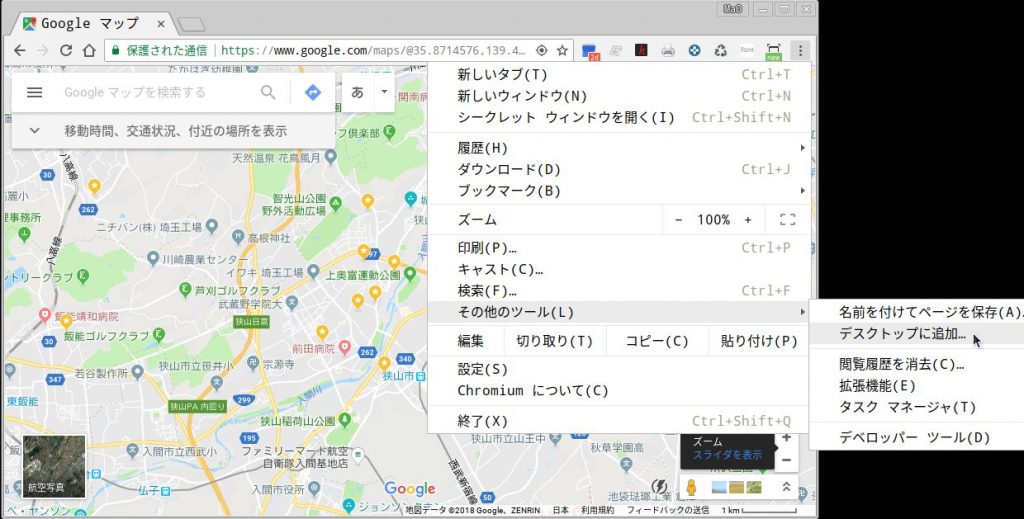Viewport: 1024px width, 519px height.
Task: Click the Pegman street view icon
Action: click(692, 487)
